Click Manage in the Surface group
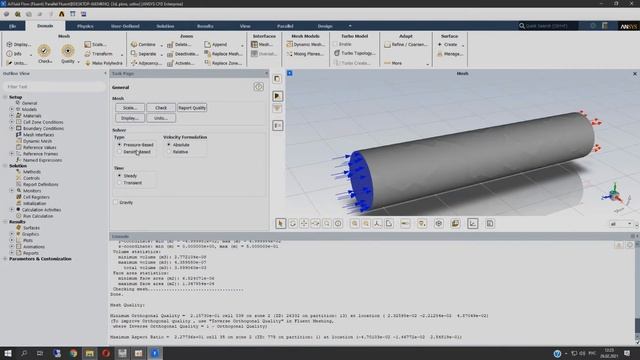640x360 pixels. (x=450, y=54)
